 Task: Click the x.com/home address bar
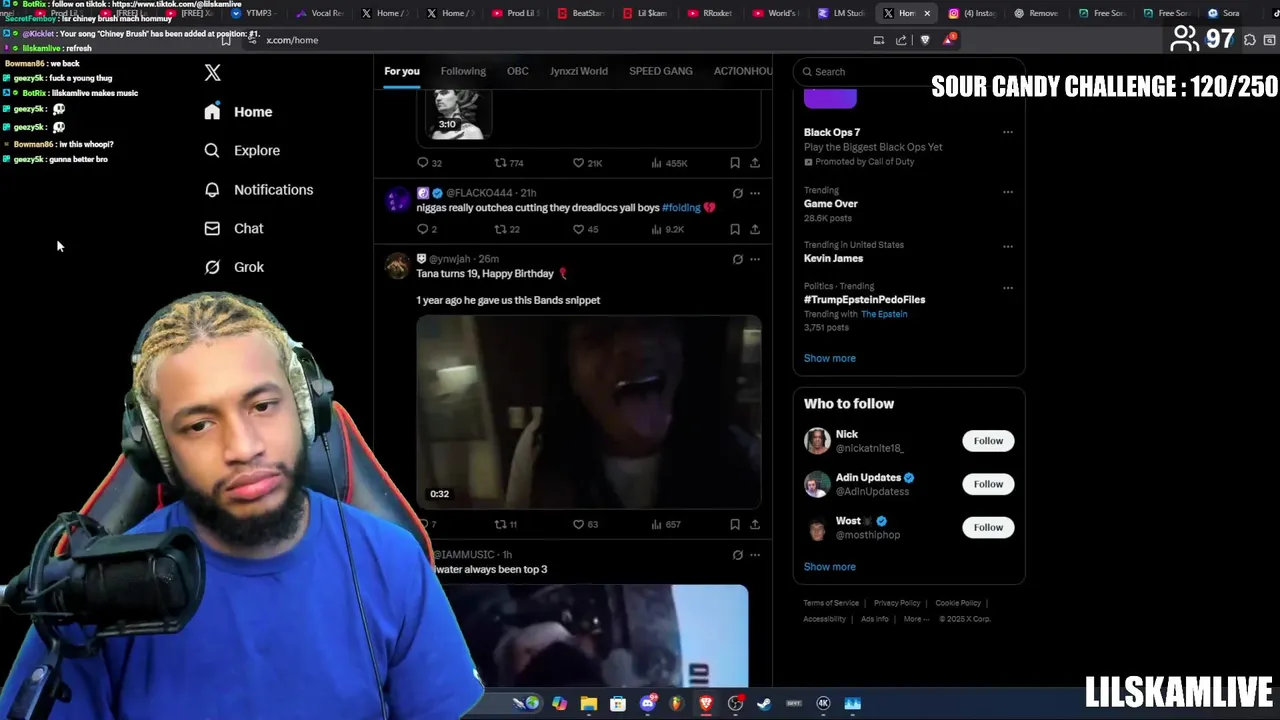pyautogui.click(x=560, y=40)
